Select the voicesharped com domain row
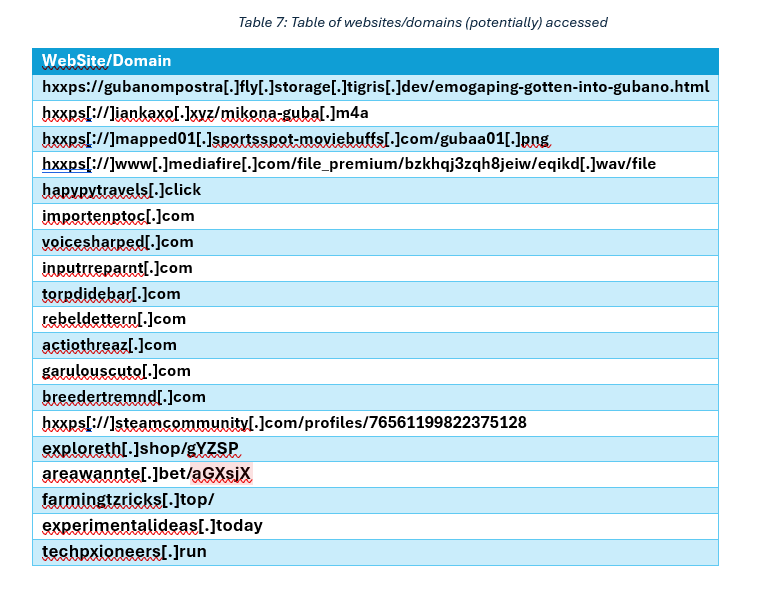This screenshot has height=610, width=781. pyautogui.click(x=118, y=242)
